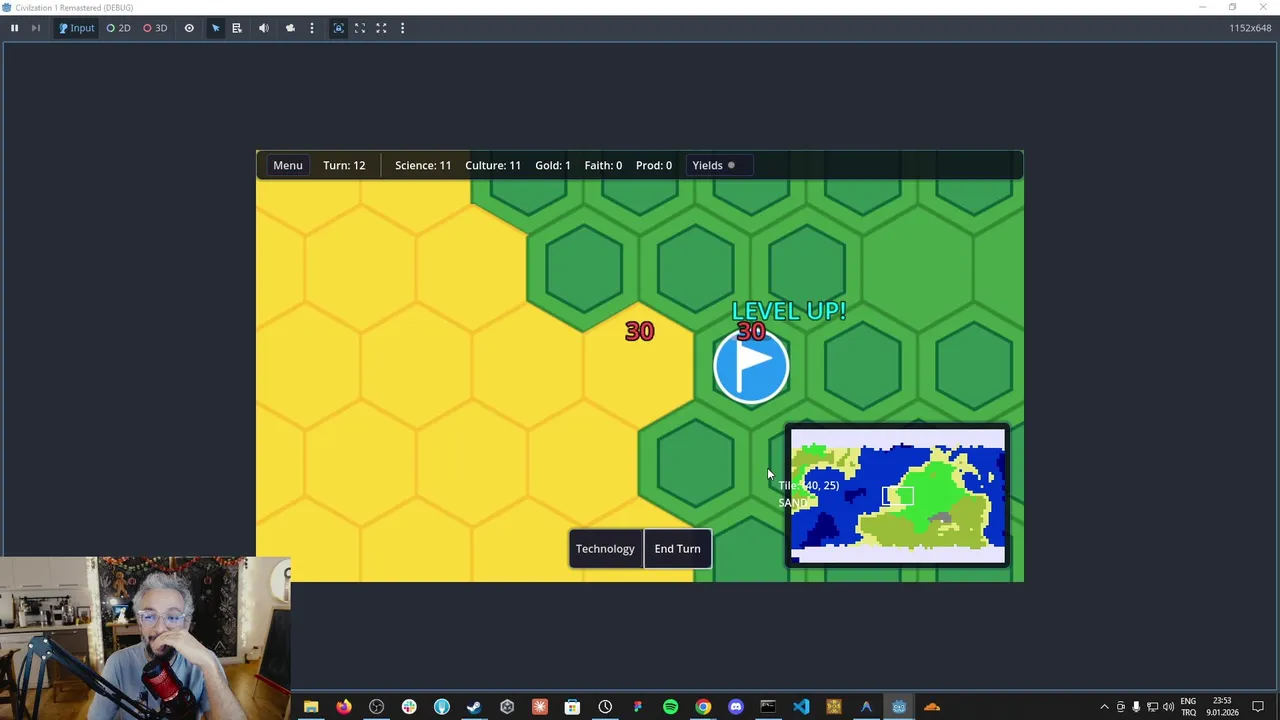Image resolution: width=1280 pixels, height=720 pixels.
Task: Click the Science: 11 stat
Action: coord(423,165)
